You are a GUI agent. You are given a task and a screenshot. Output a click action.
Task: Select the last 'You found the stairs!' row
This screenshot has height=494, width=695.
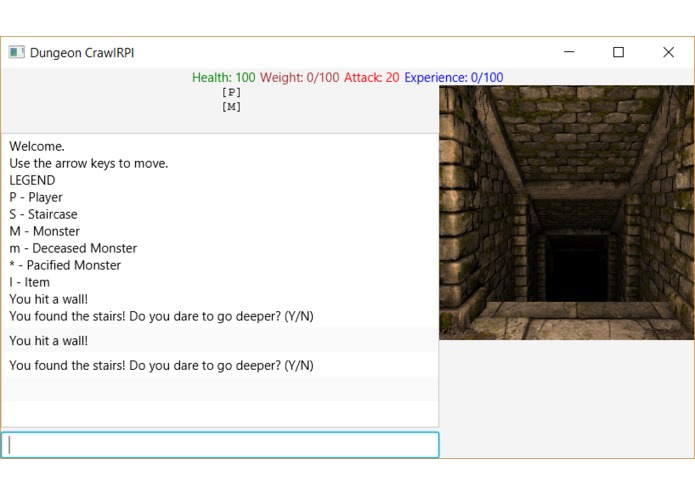(220, 365)
